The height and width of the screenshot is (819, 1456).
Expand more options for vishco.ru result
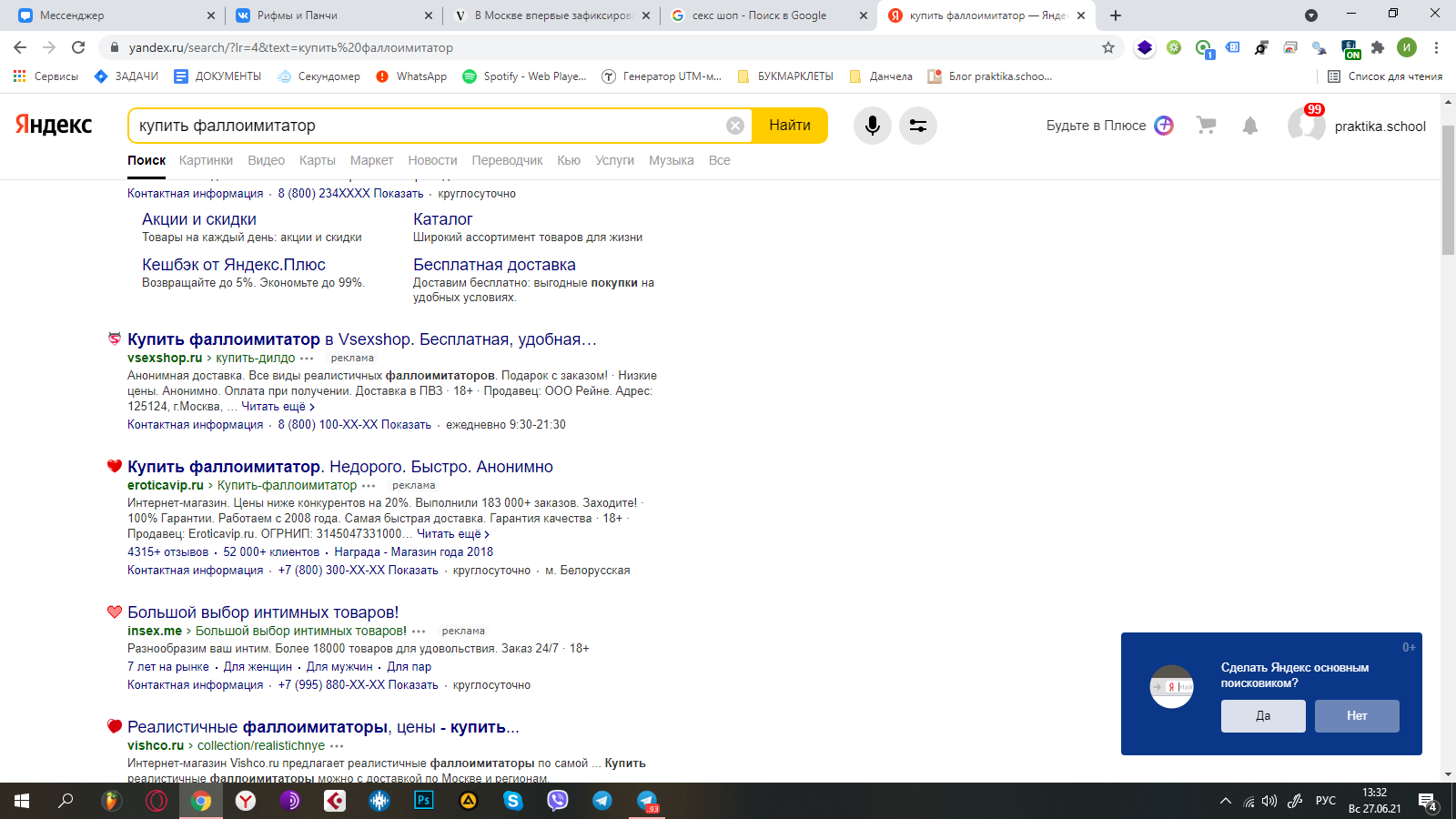tap(337, 746)
